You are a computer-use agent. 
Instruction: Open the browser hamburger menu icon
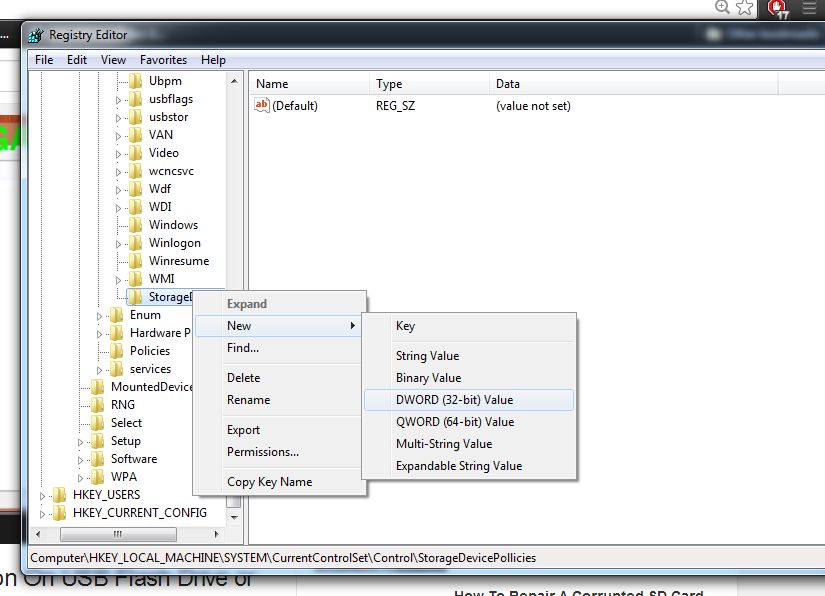click(810, 7)
